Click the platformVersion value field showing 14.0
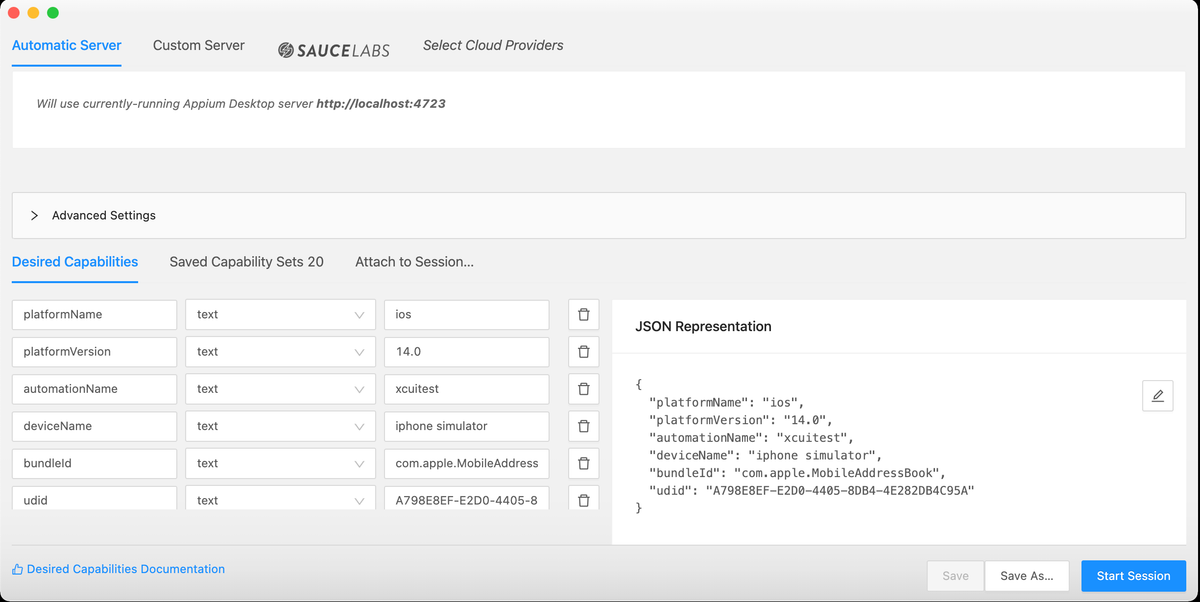 pyautogui.click(x=466, y=351)
